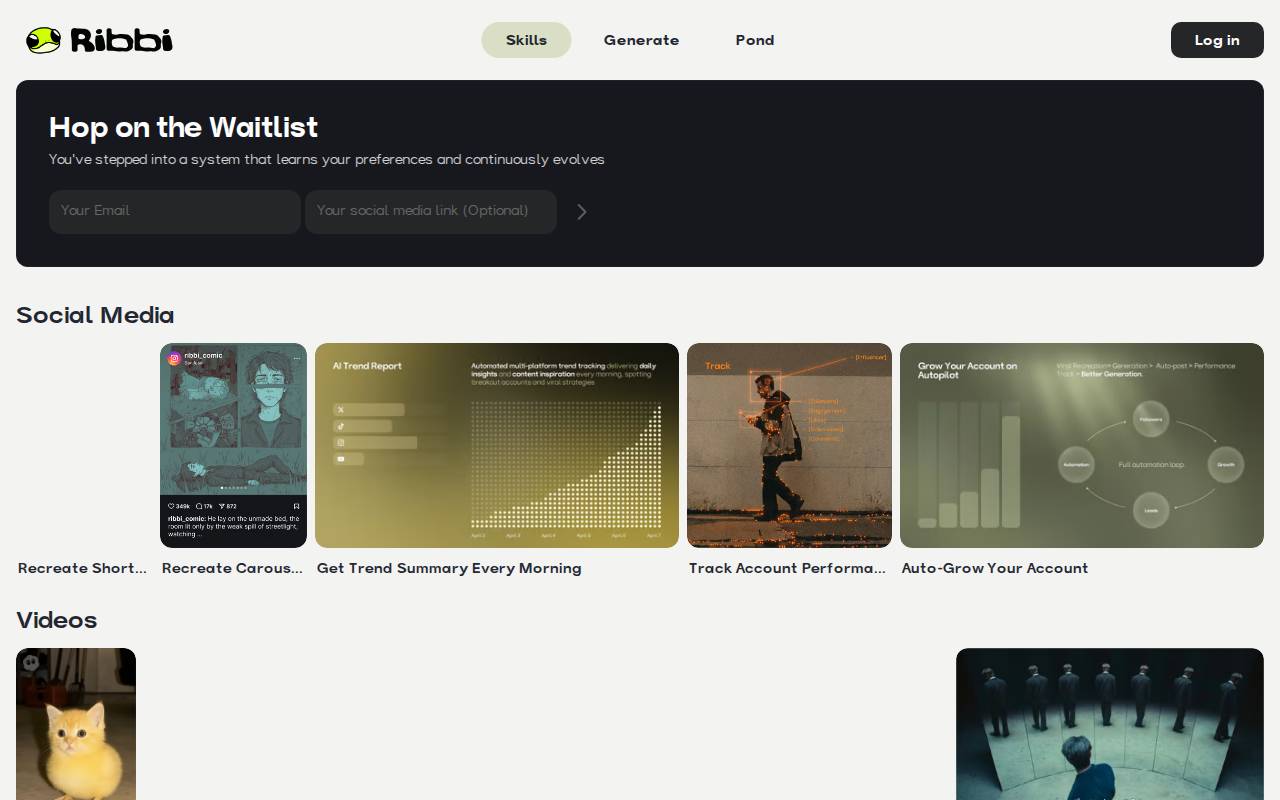The height and width of the screenshot is (800, 1280).
Task: Click the heart icon on the ribbi_comic post
Action: pos(171,506)
